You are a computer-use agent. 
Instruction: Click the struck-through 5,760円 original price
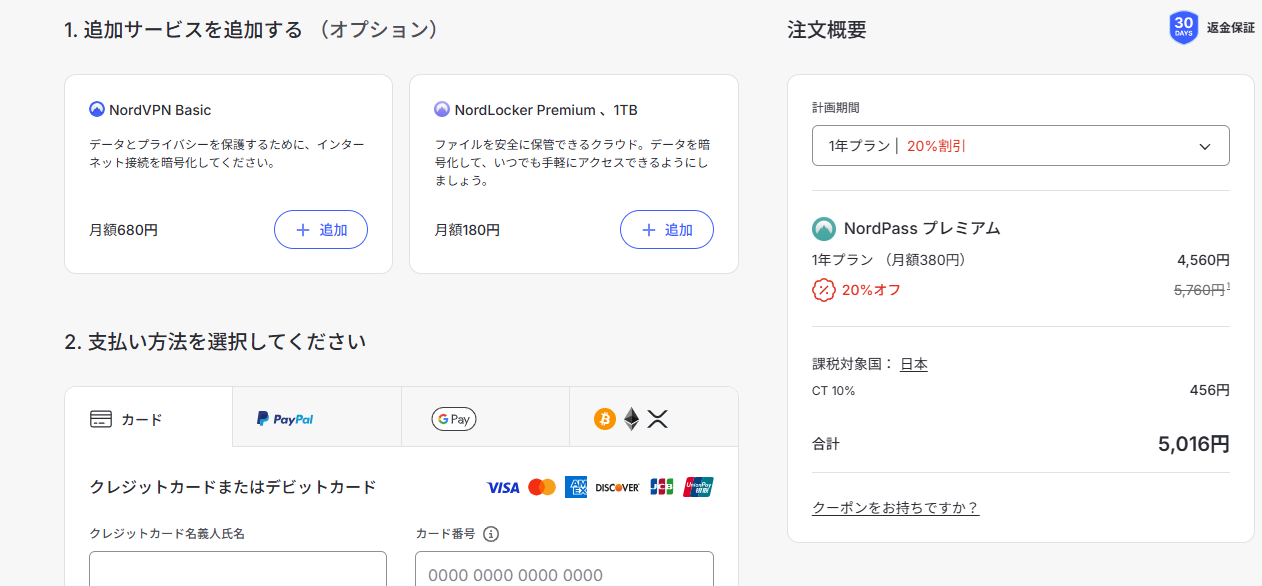pyautogui.click(x=1199, y=290)
